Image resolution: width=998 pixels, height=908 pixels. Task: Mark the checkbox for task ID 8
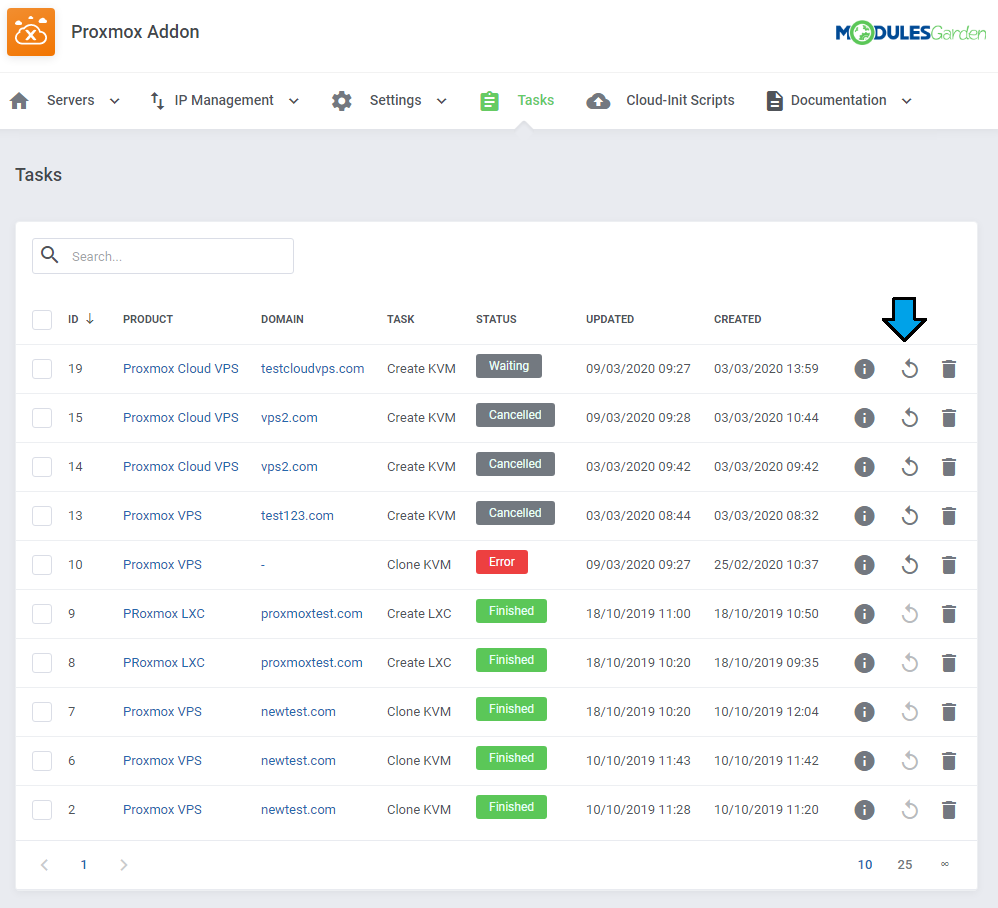42,663
